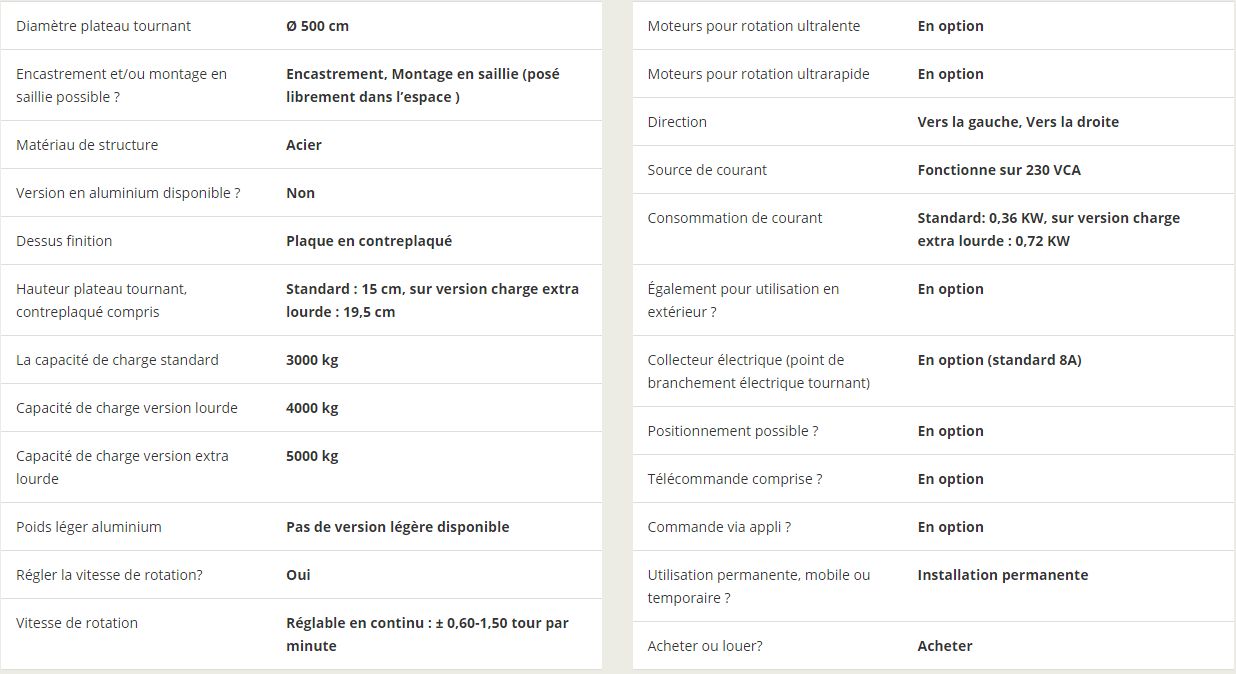Click "Pas de version légère disponible" text

coord(397,527)
